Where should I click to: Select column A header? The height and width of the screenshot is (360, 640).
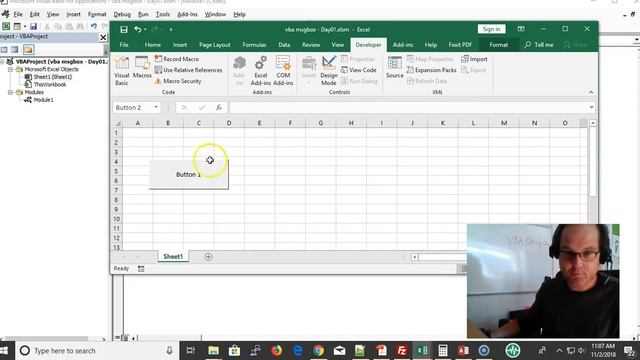point(138,123)
